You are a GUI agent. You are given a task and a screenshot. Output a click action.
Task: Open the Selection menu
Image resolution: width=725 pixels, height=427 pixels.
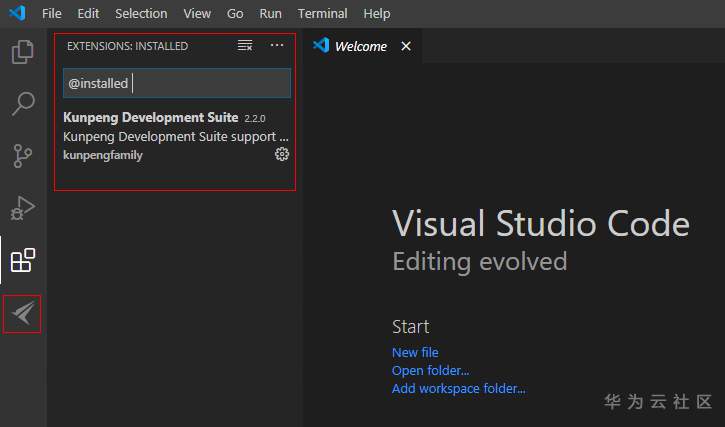[141, 13]
